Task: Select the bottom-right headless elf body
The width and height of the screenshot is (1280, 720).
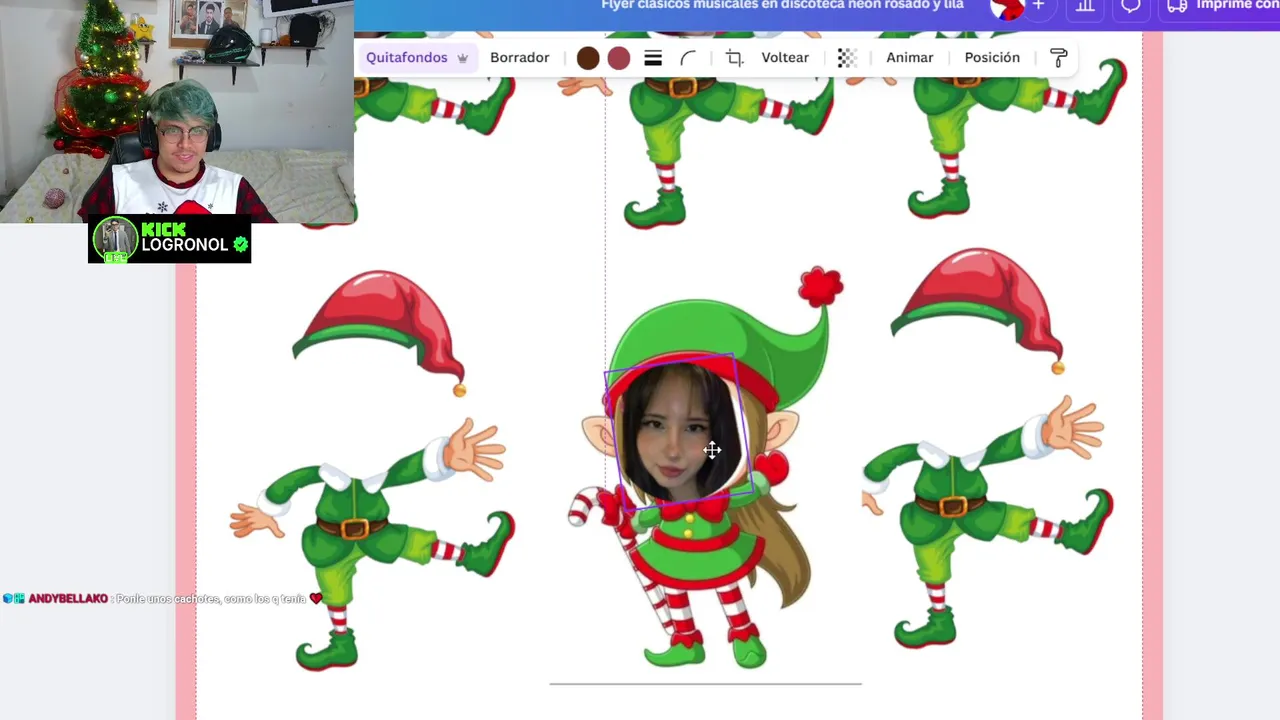Action: point(988,520)
